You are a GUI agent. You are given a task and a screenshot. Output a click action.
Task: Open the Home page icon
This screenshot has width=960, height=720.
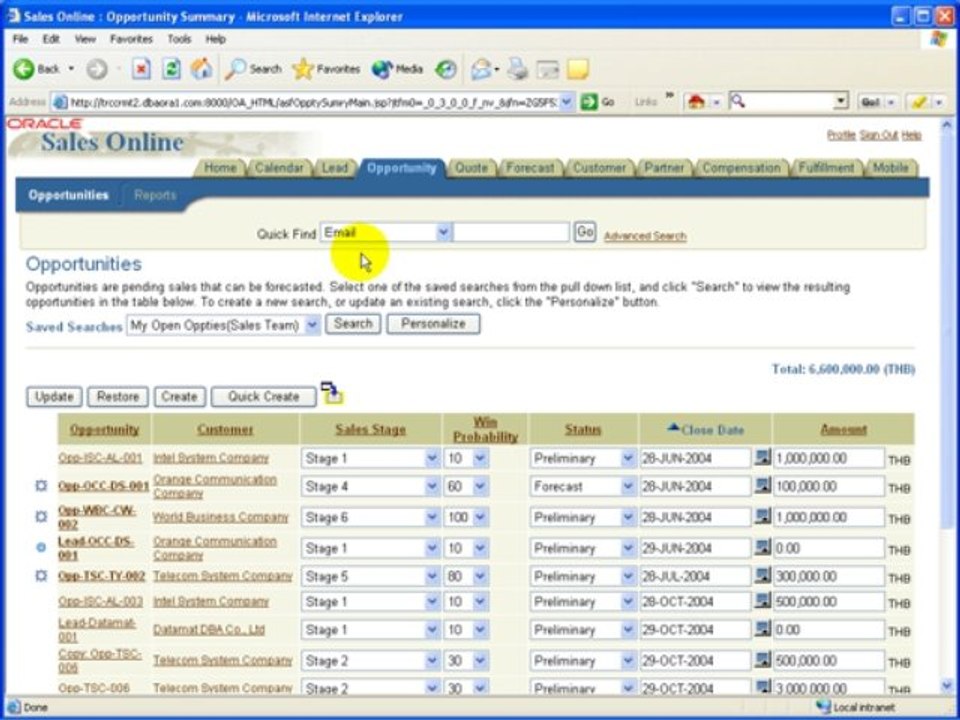tap(201, 69)
